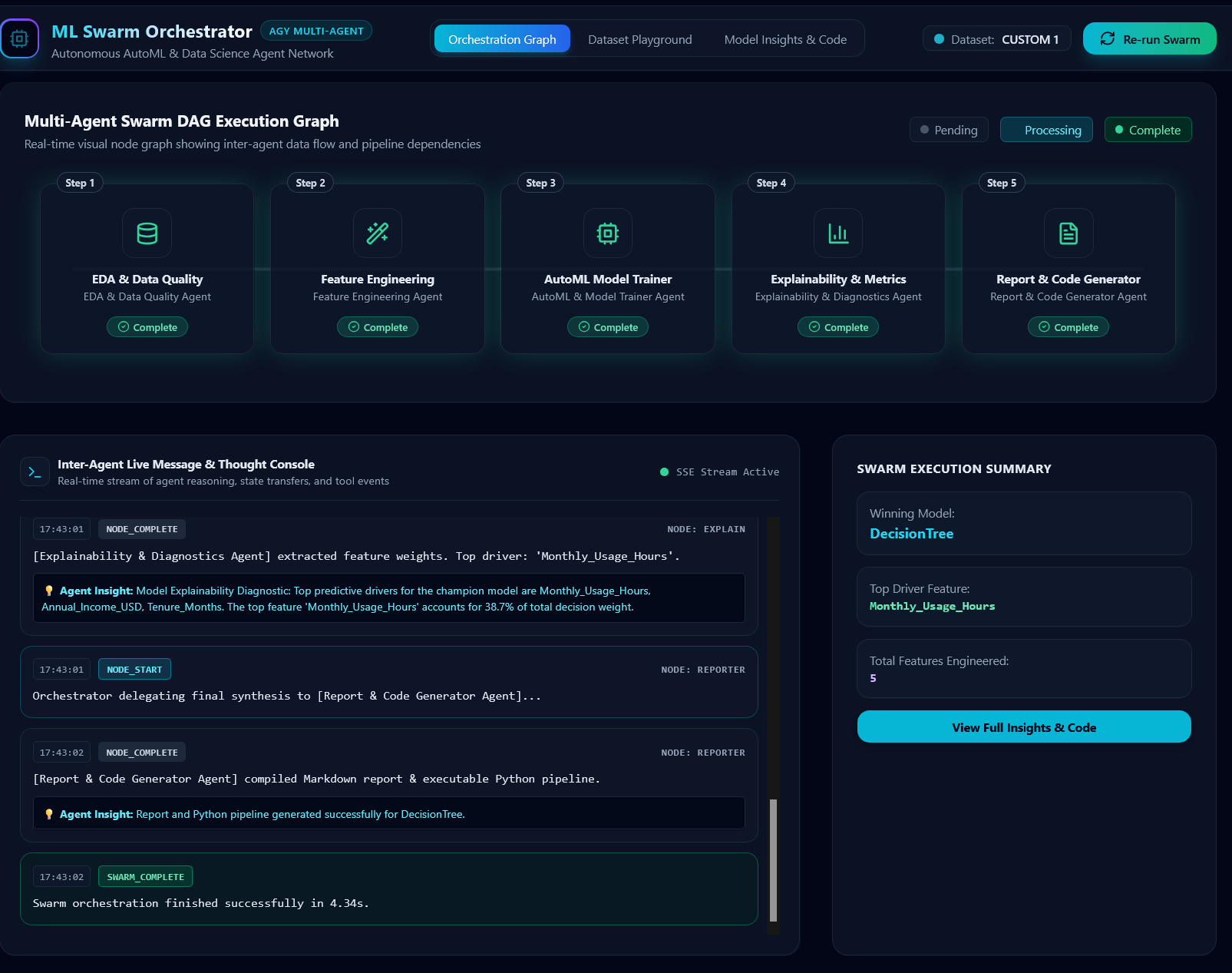The height and width of the screenshot is (973, 1232).
Task: Click the CPU chip icon in AutoML Model Trainer card
Action: tap(608, 233)
